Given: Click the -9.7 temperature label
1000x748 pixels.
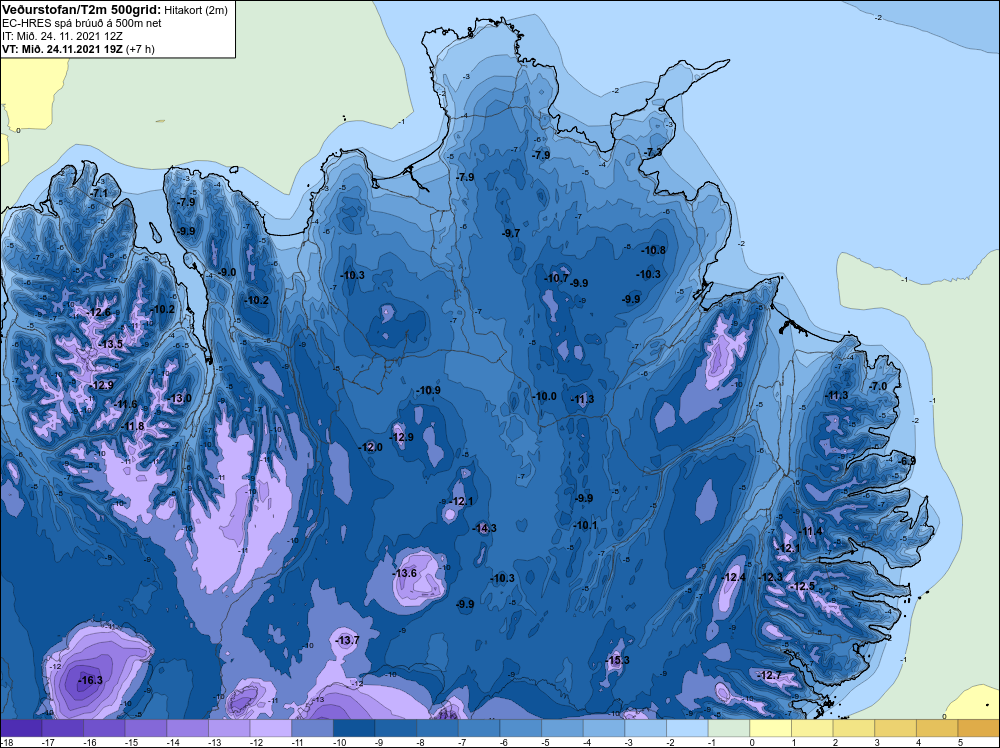Looking at the screenshot, I should coord(511,233).
